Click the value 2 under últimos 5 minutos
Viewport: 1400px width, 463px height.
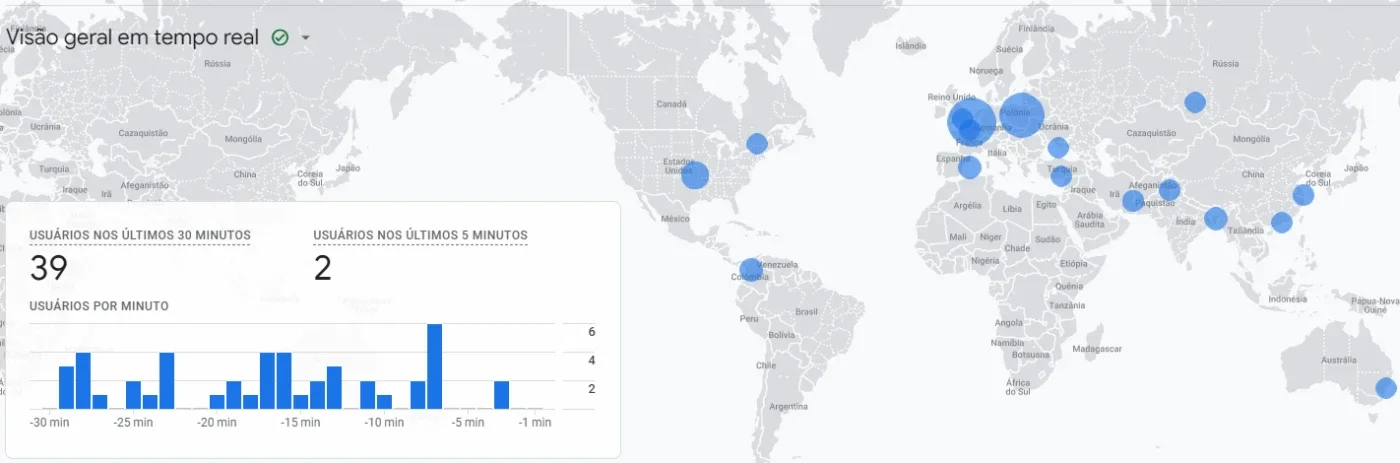tap(322, 268)
